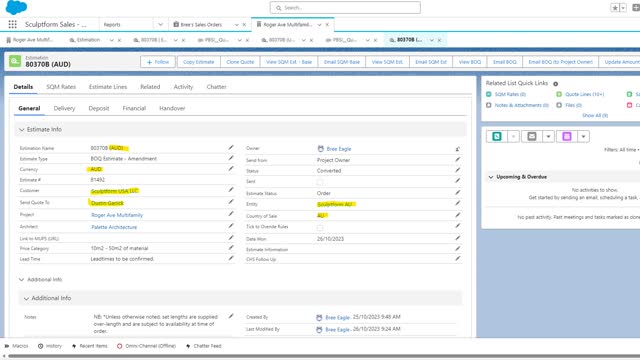Click in the global Search box
Viewport: 640px width, 360px height.
coord(345,8)
